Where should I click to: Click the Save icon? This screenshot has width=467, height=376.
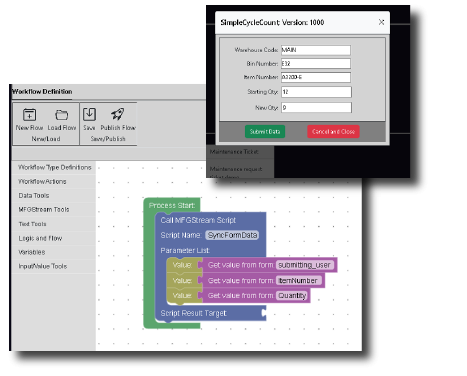point(89,114)
